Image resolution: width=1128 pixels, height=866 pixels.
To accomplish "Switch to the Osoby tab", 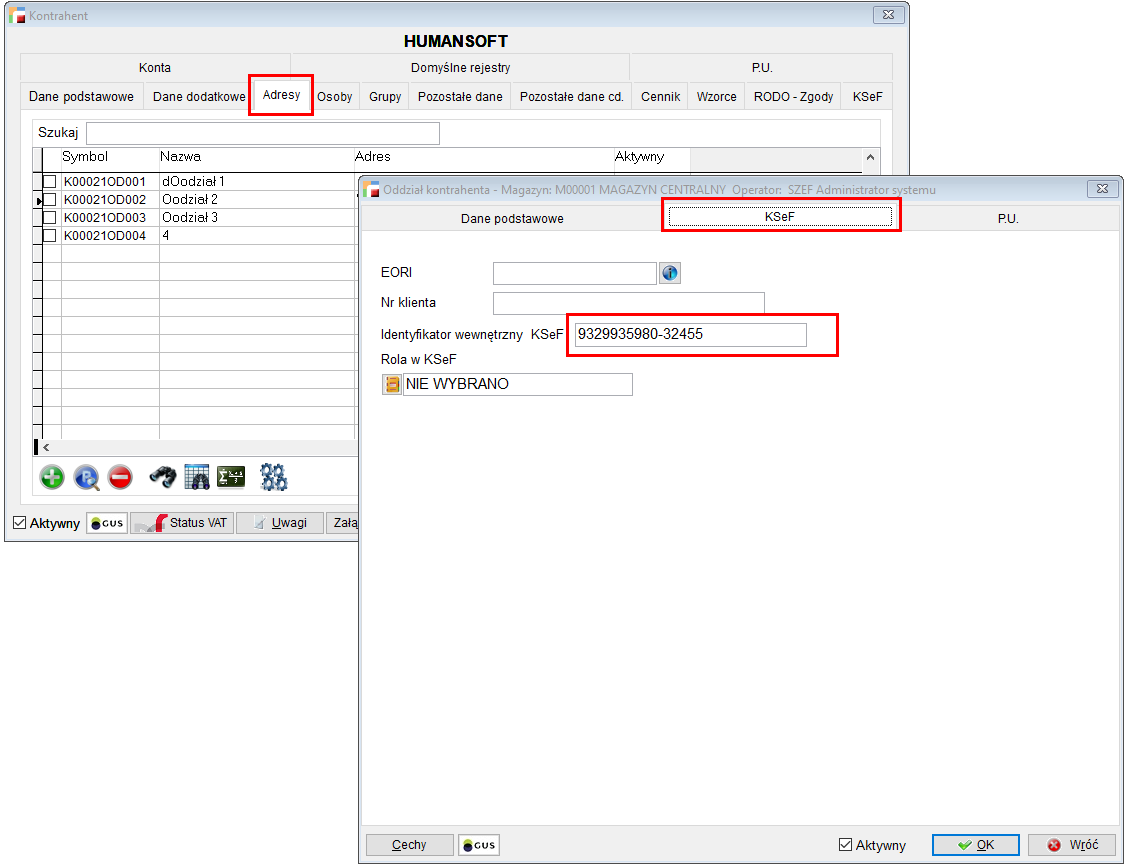I will (334, 97).
